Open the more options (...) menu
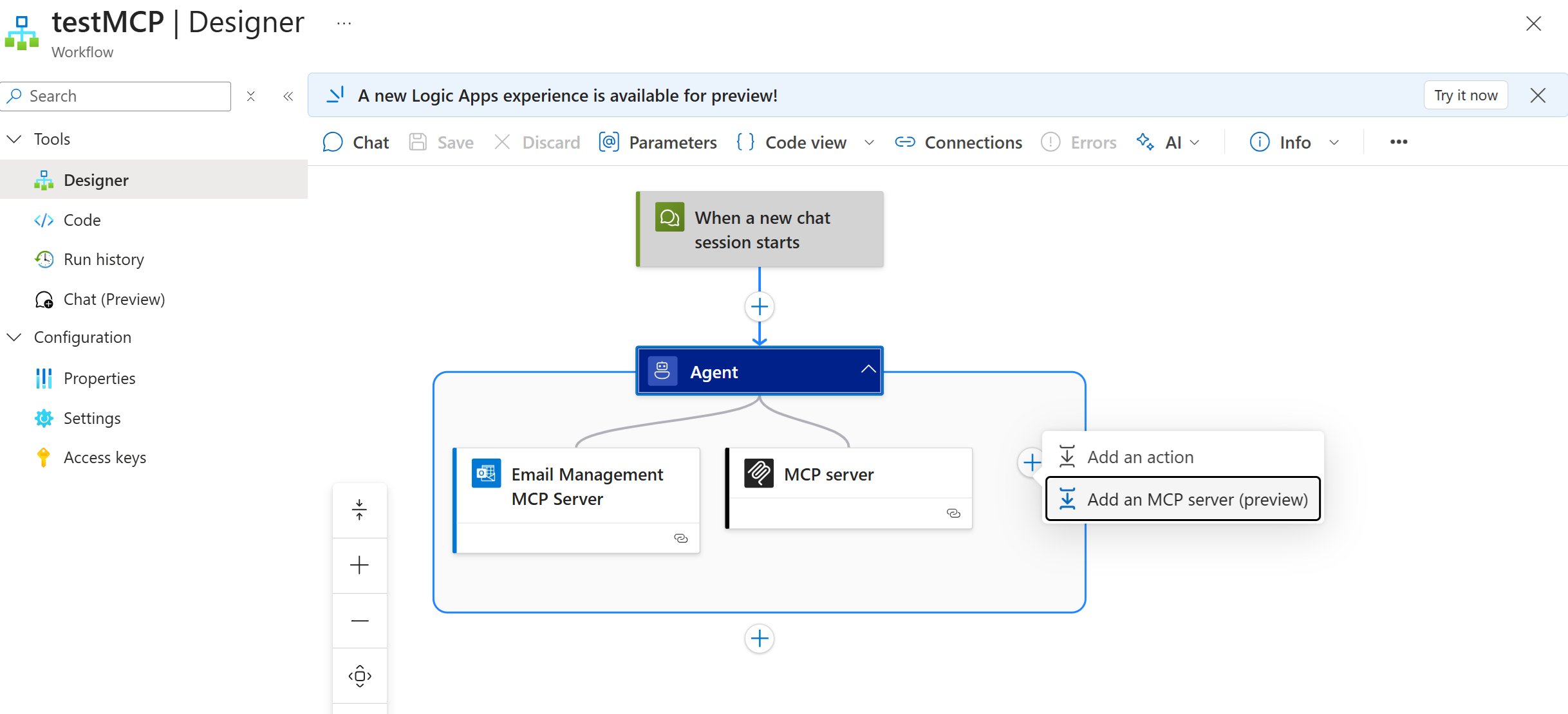The height and width of the screenshot is (714, 1568). tap(1398, 142)
